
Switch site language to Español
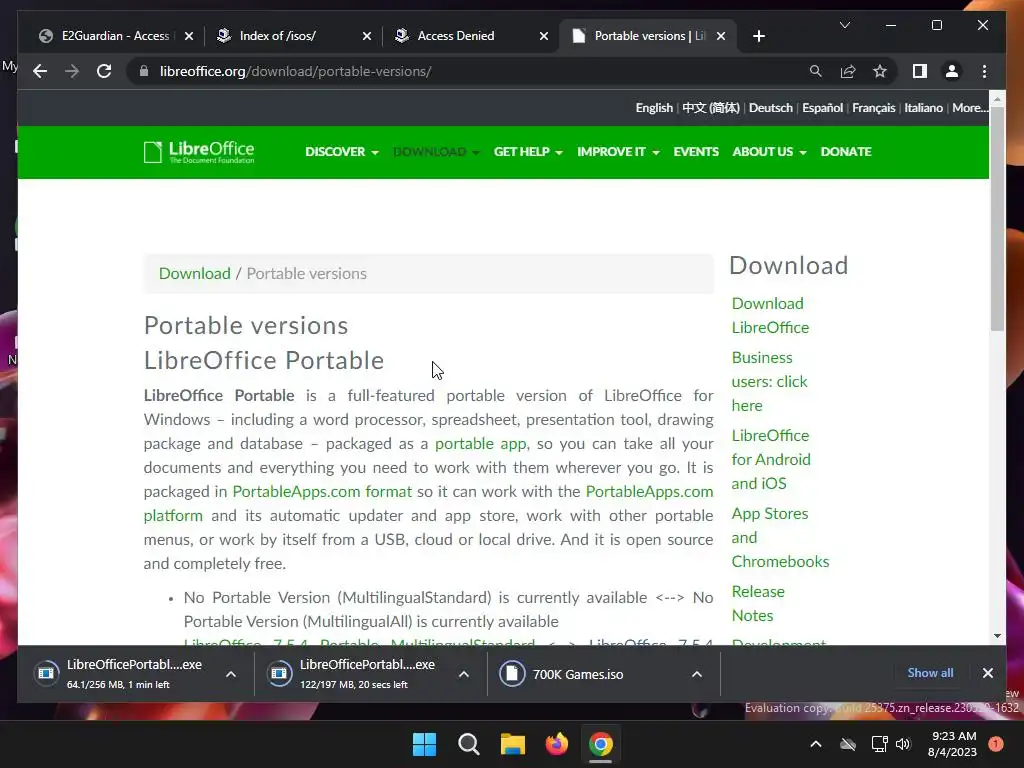[x=822, y=108]
